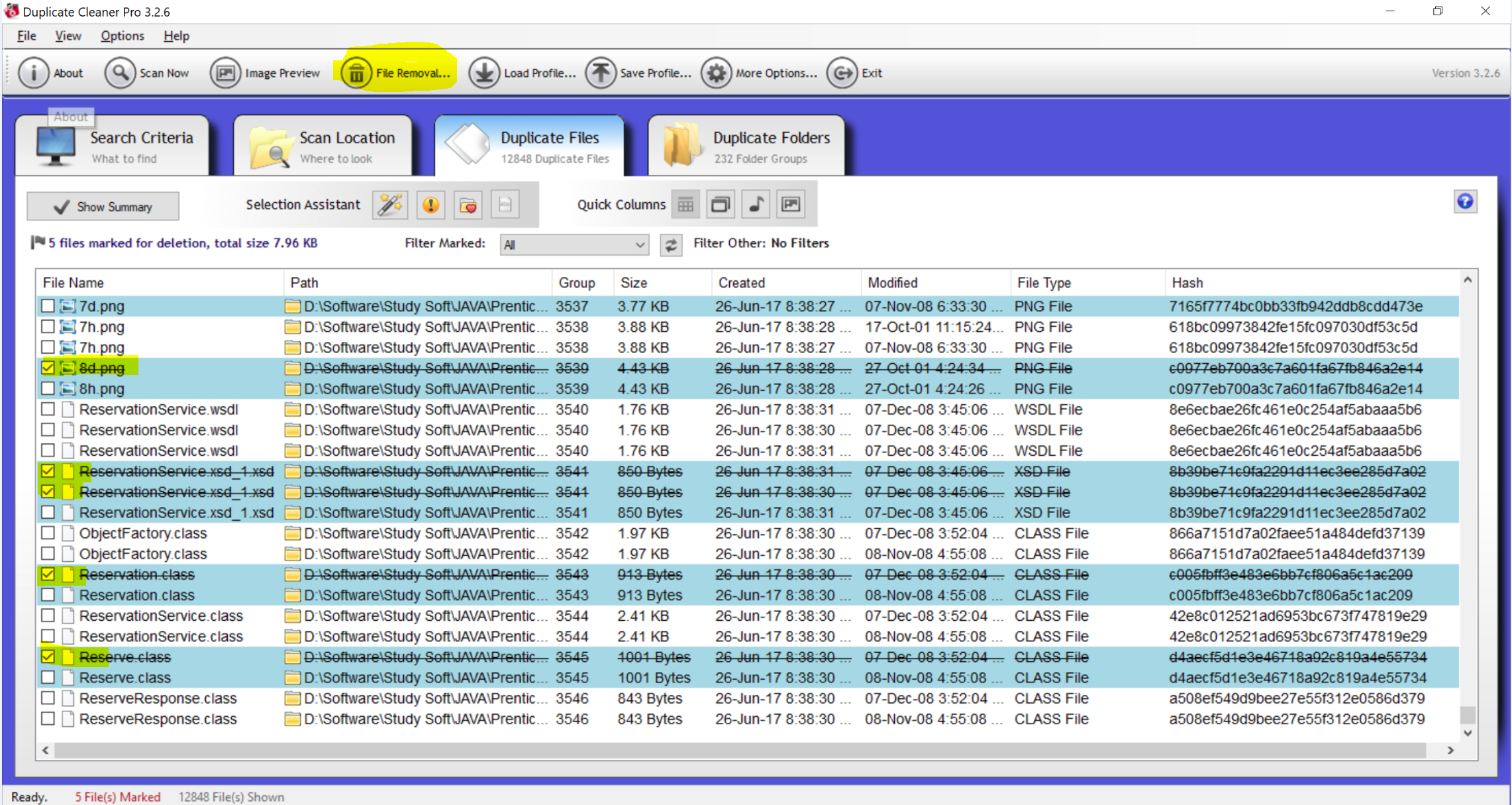Switch to the Duplicate Folders tab

pyautogui.click(x=747, y=146)
